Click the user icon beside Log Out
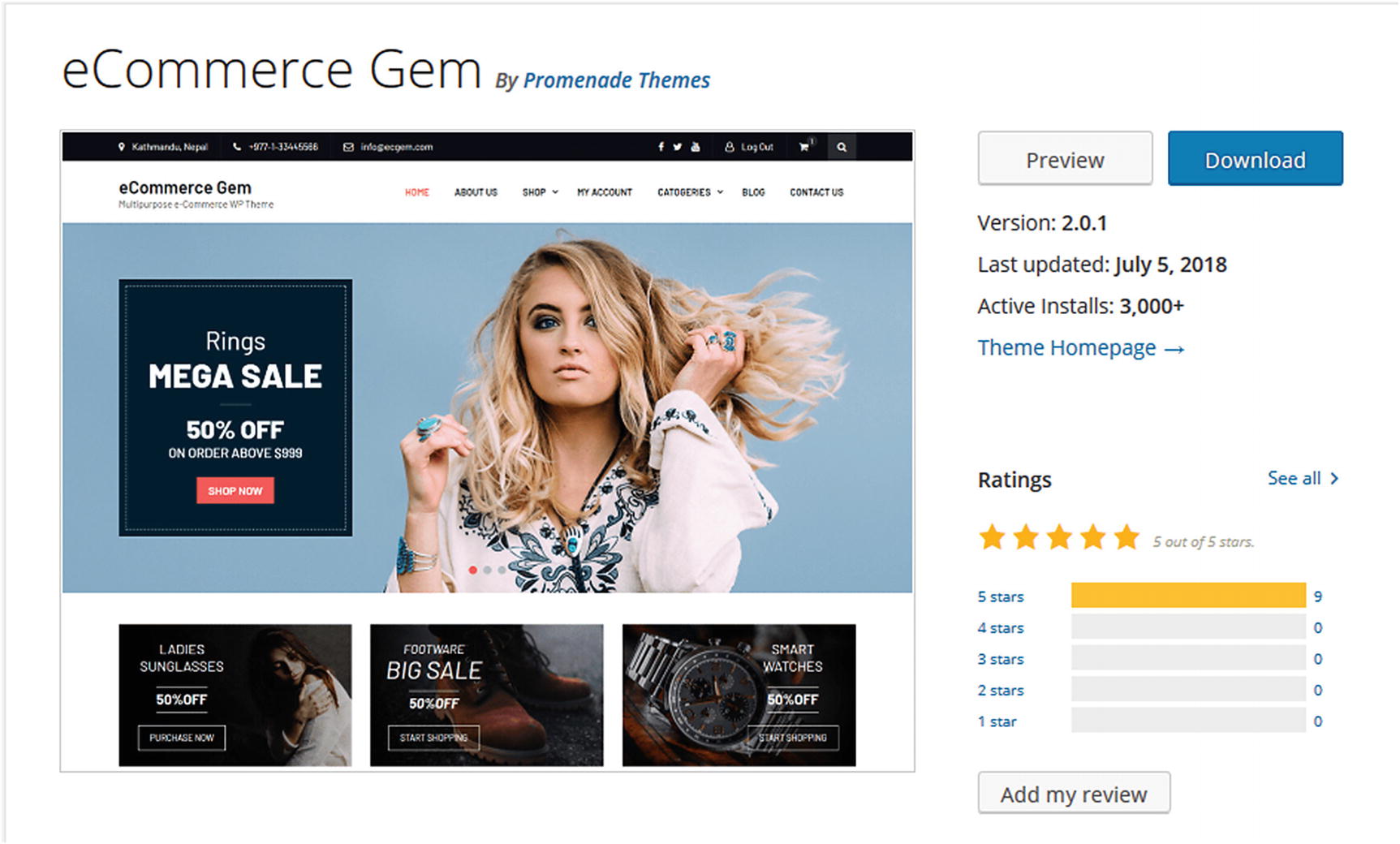 730,147
